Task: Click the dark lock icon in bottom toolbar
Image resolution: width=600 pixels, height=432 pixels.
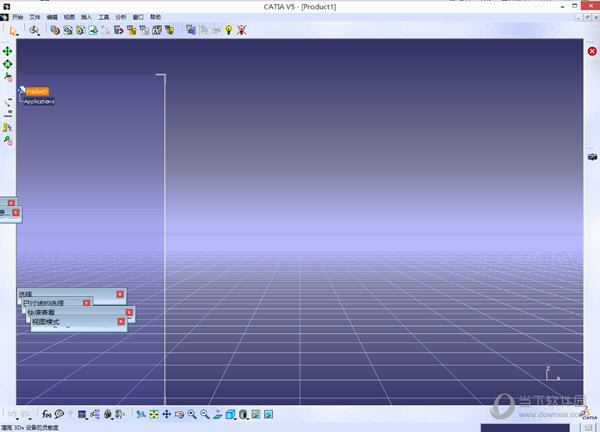Action: click(108, 414)
